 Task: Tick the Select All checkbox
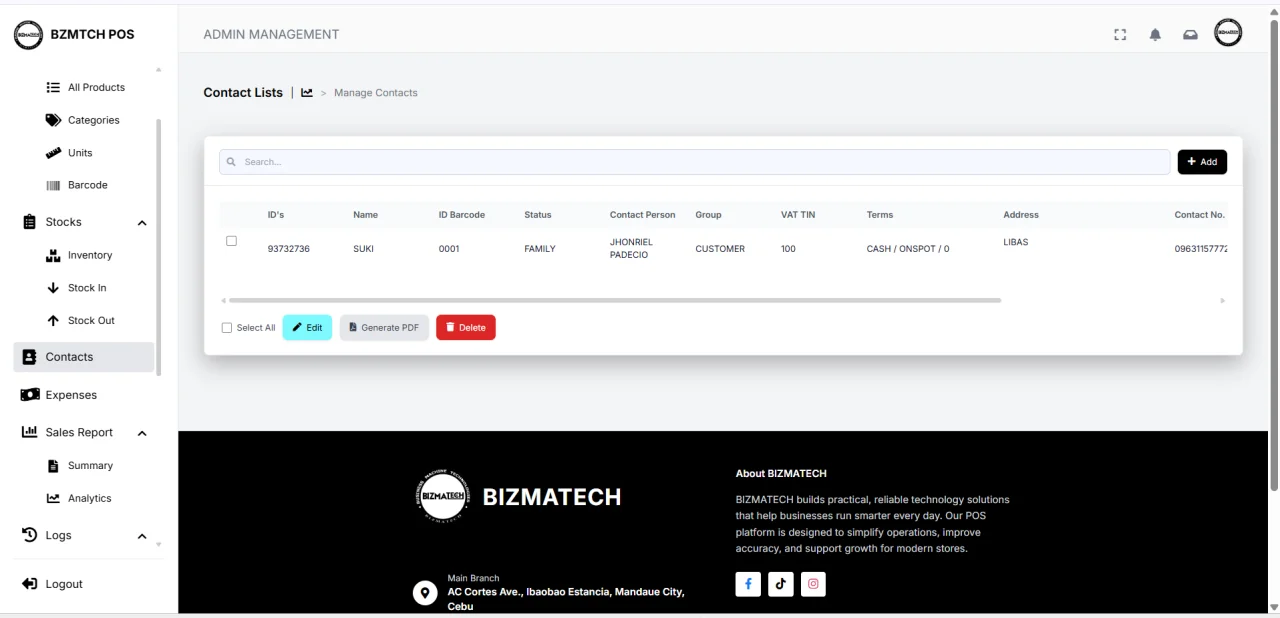(226, 328)
